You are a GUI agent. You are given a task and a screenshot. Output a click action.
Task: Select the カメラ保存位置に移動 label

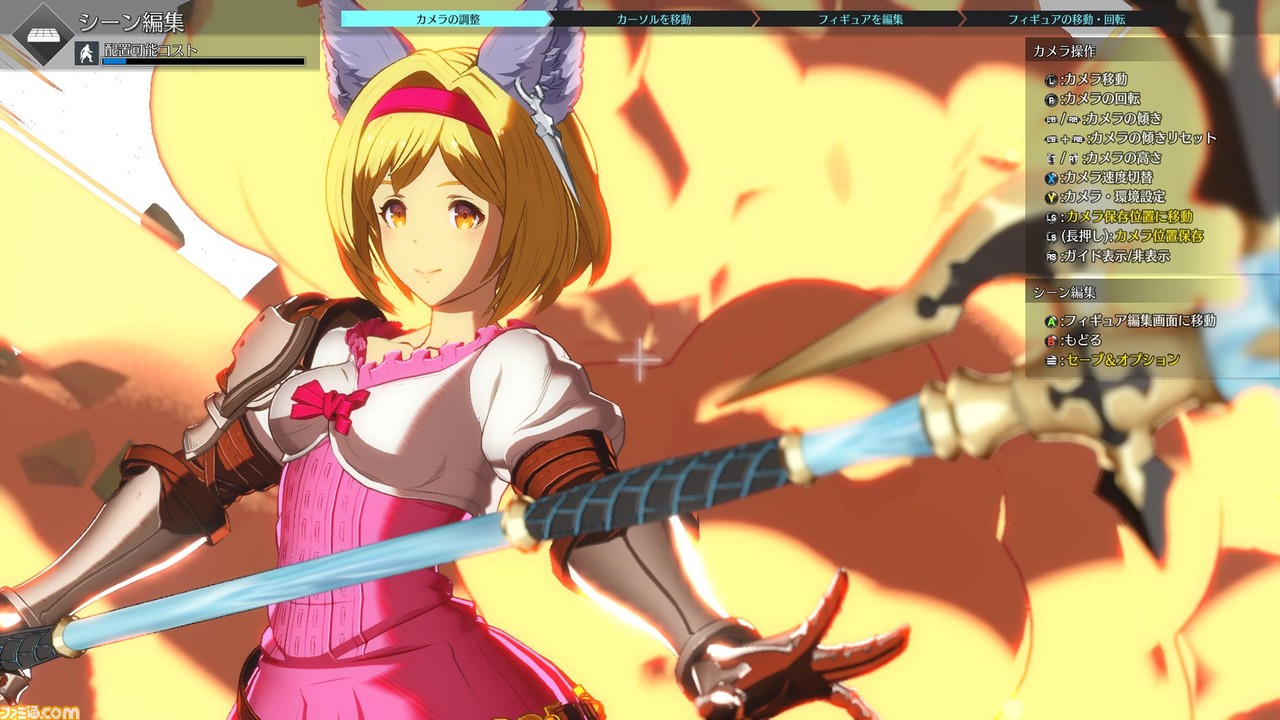coord(1129,217)
